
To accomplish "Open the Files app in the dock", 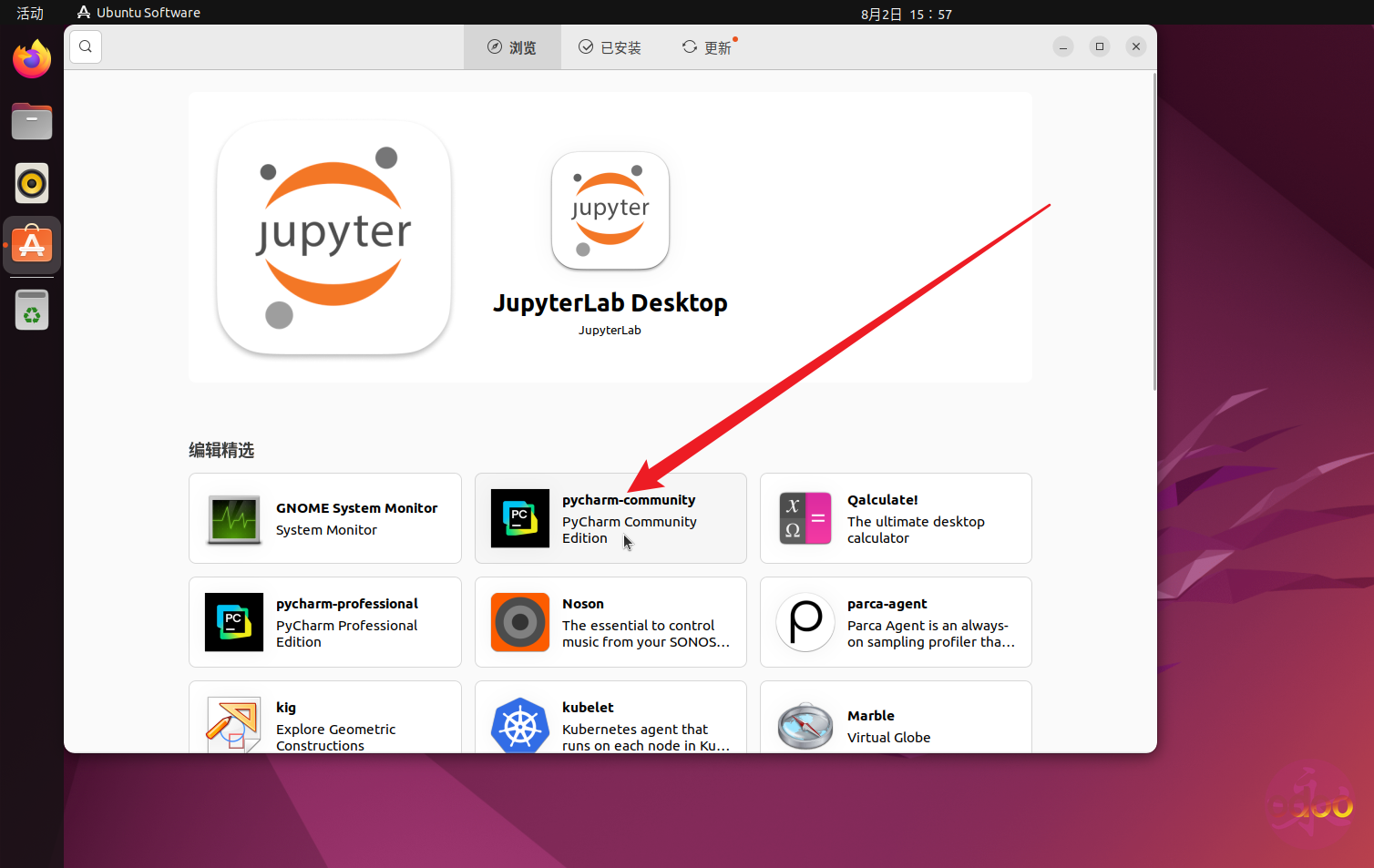I will 32,121.
